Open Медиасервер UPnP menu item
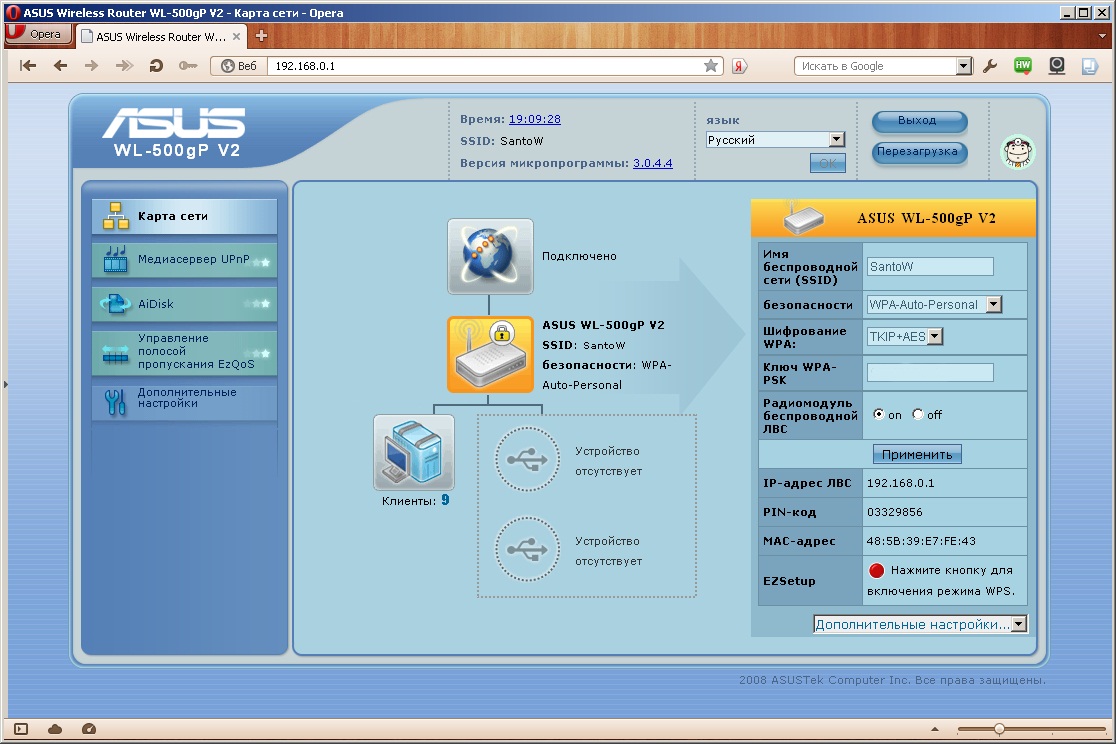Image resolution: width=1116 pixels, height=744 pixels. [x=184, y=260]
